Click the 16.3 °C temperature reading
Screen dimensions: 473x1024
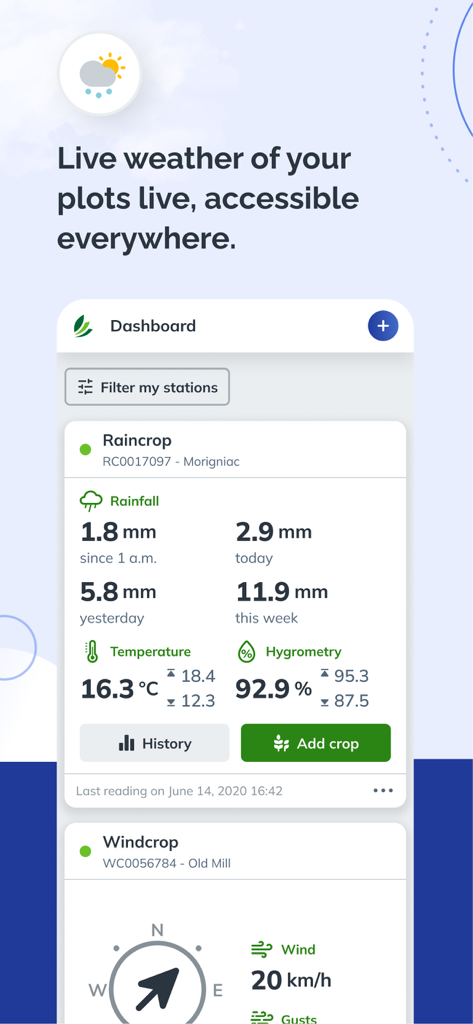tap(120, 689)
